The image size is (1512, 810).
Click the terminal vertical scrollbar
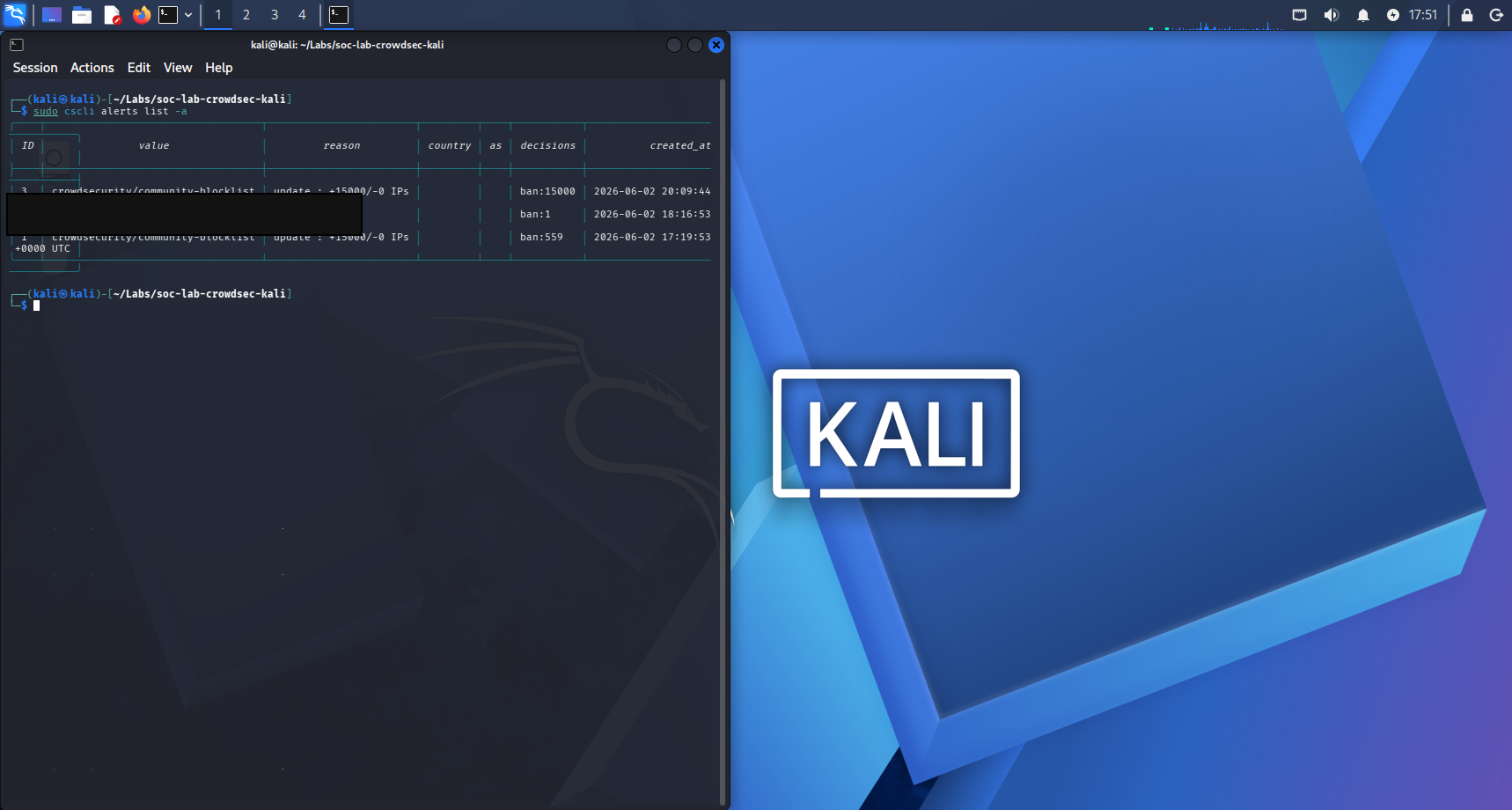pos(723,442)
